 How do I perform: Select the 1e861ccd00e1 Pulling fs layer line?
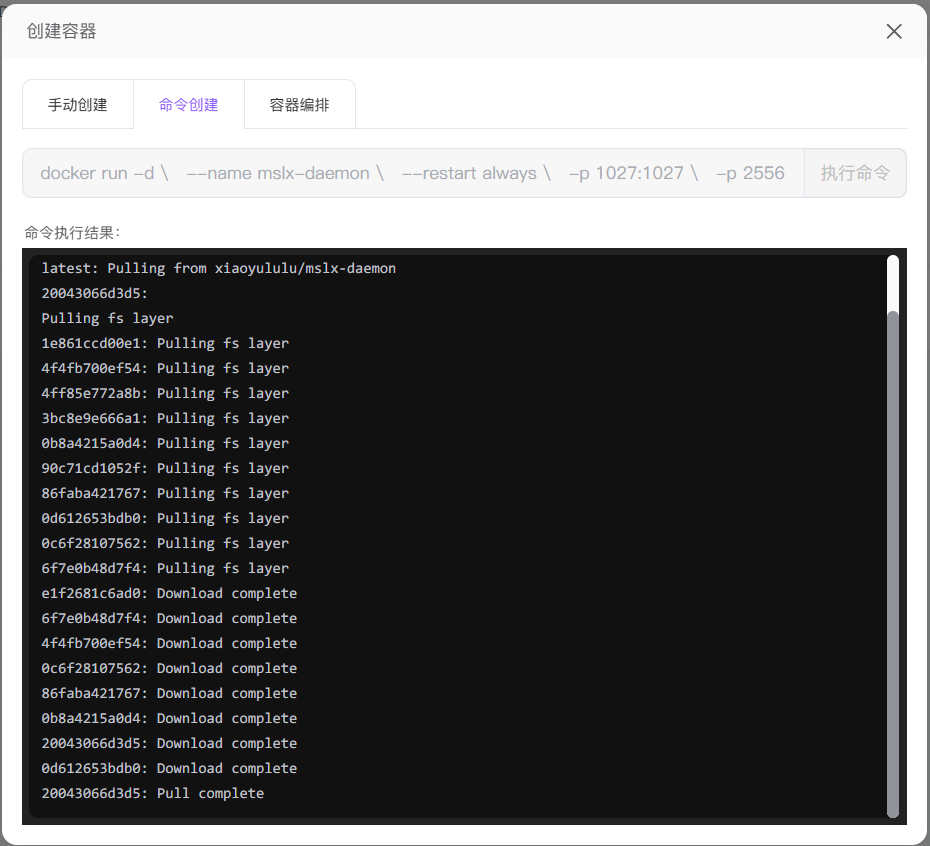click(165, 343)
